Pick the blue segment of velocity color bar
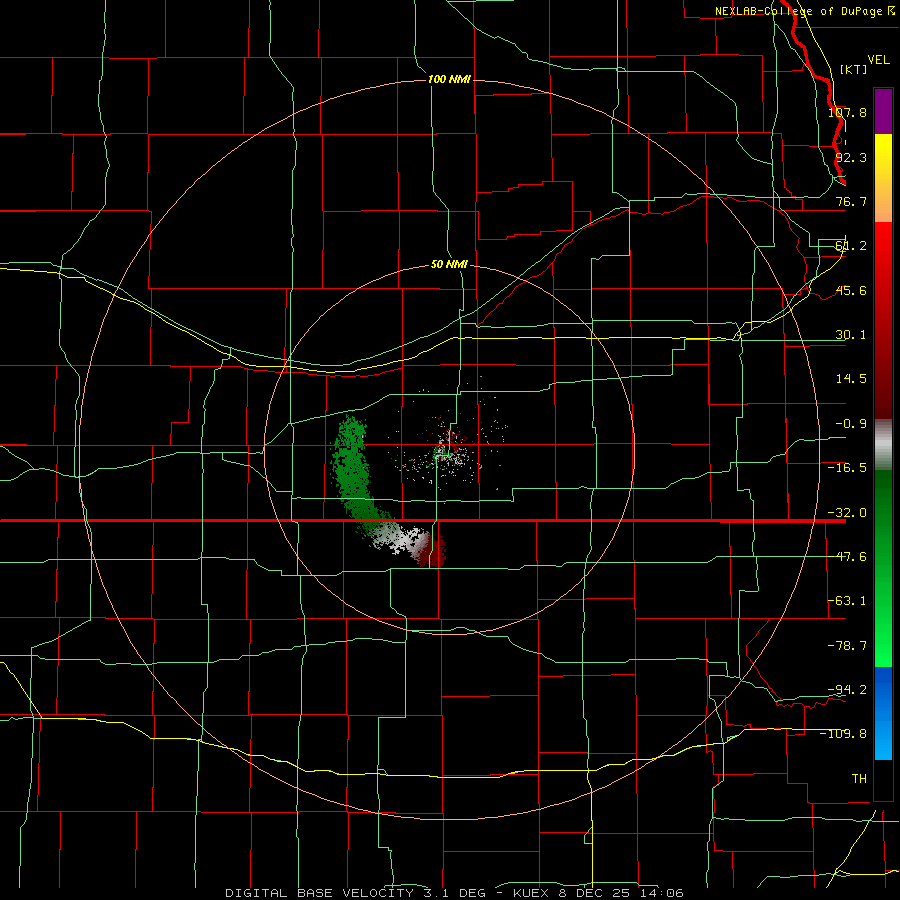 point(883,713)
